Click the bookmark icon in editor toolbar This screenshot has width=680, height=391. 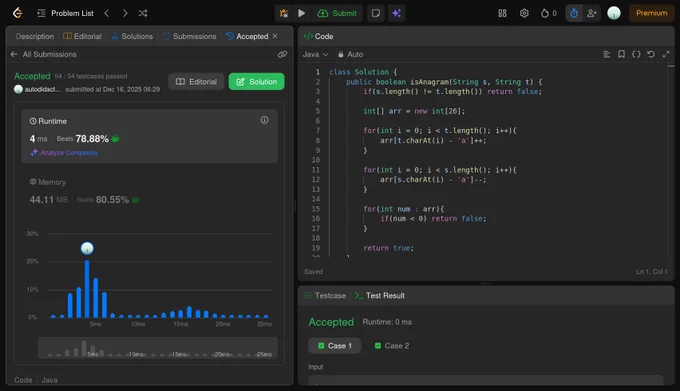click(621, 54)
